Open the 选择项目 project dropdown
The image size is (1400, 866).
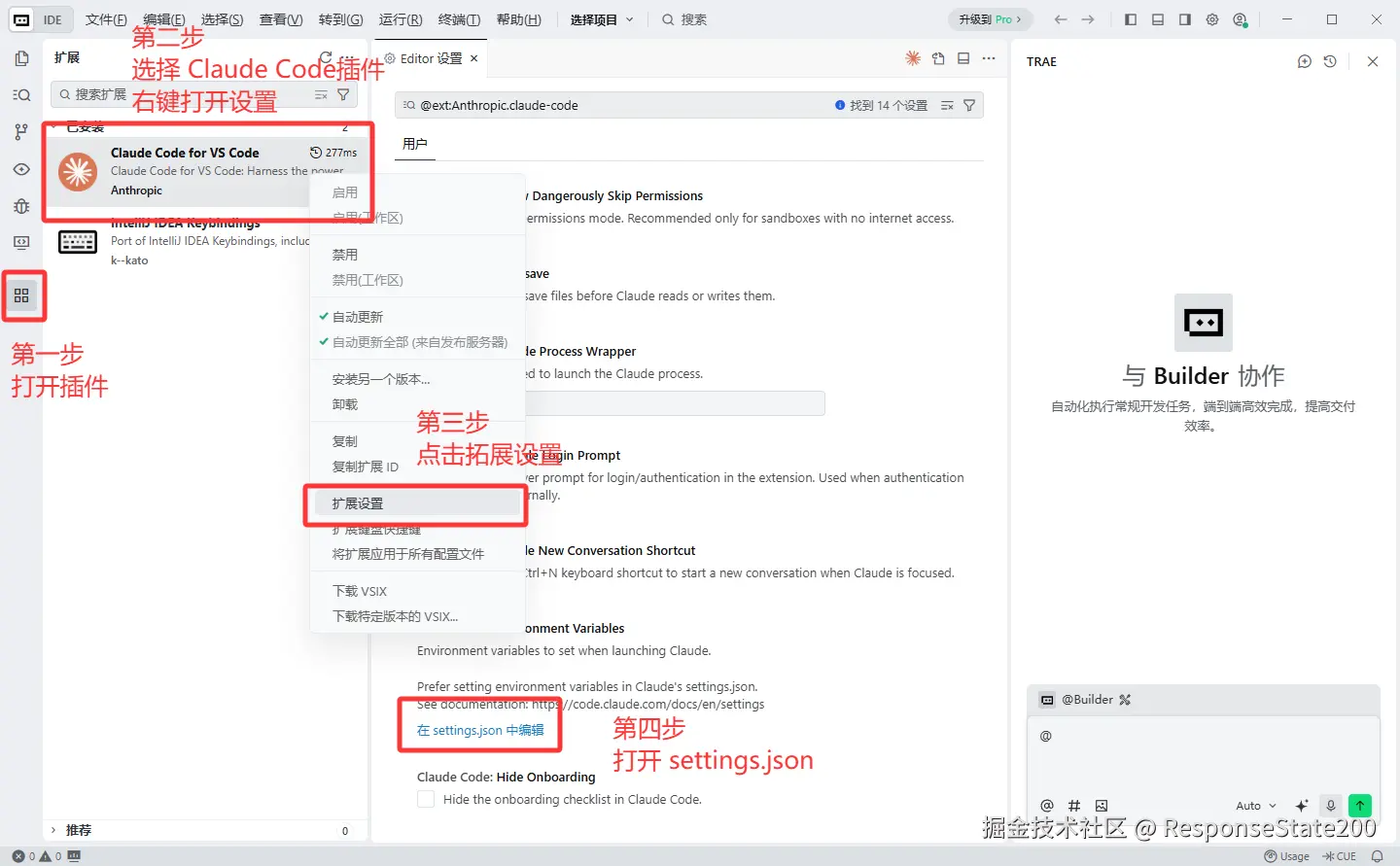(x=602, y=19)
